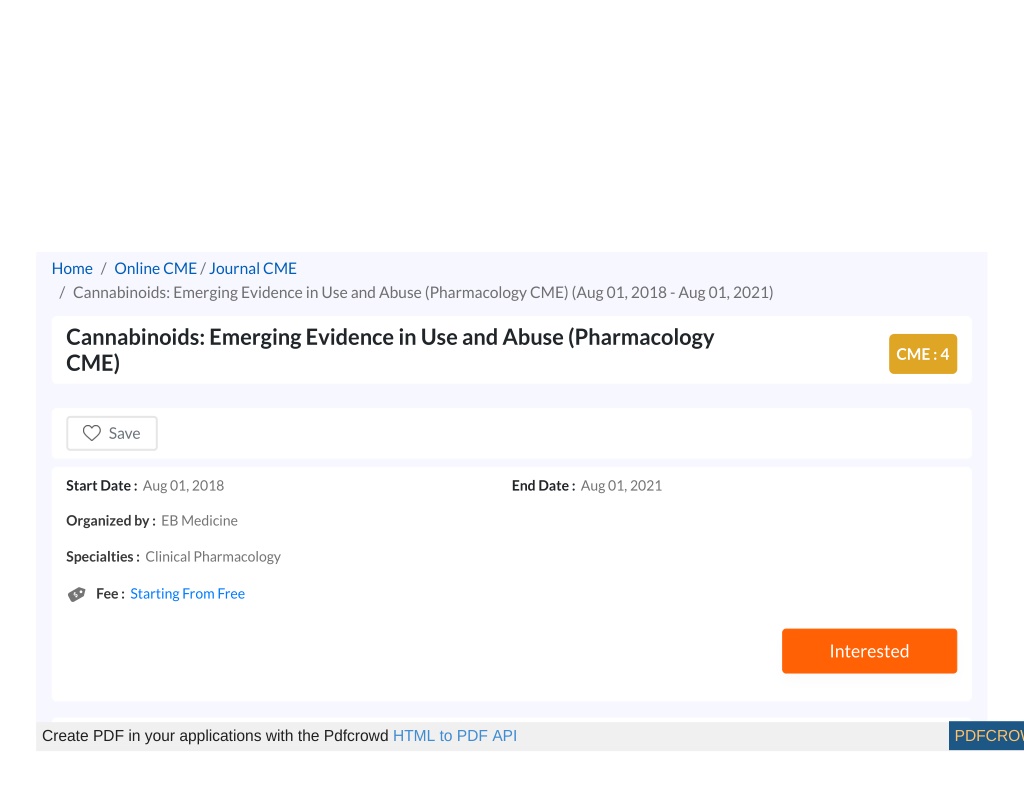Click the Organized by label
Viewport: 1024px width, 791px height.
pos(111,521)
